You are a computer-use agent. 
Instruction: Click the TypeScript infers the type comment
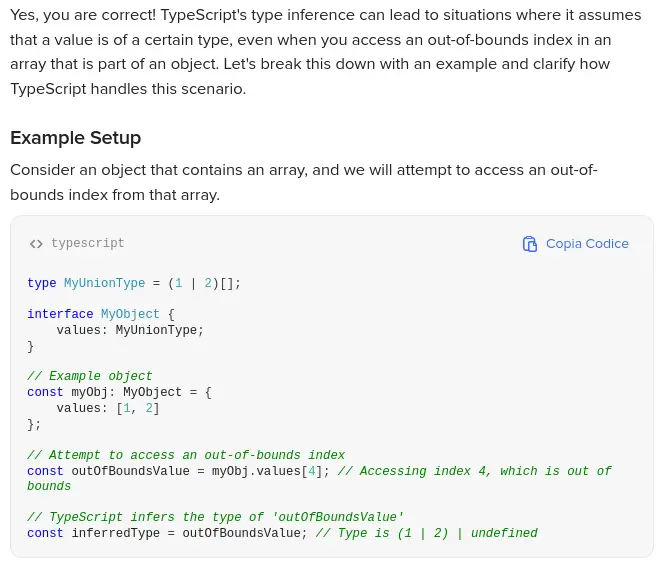pos(215,517)
